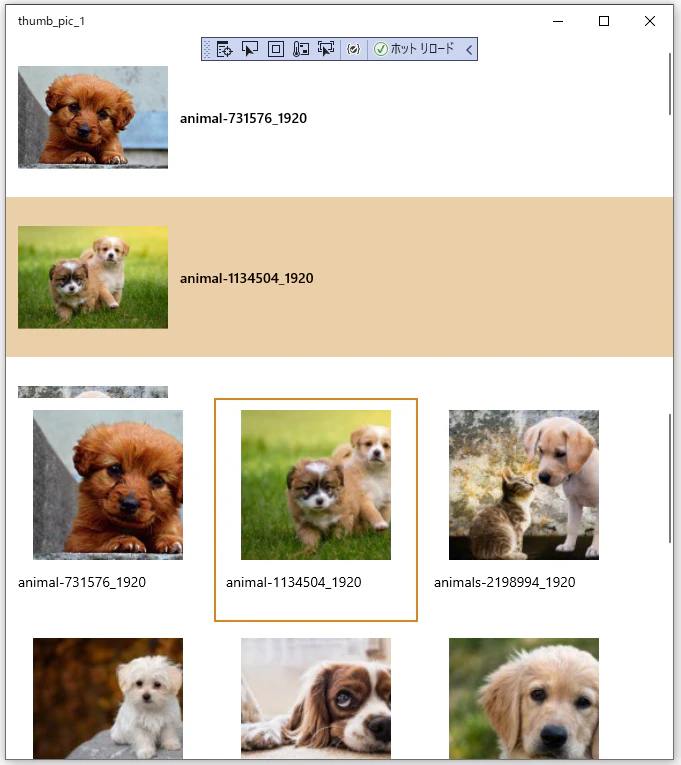
Task: Select two puppies thumbnail in outlined grid tile
Action: tap(316, 485)
